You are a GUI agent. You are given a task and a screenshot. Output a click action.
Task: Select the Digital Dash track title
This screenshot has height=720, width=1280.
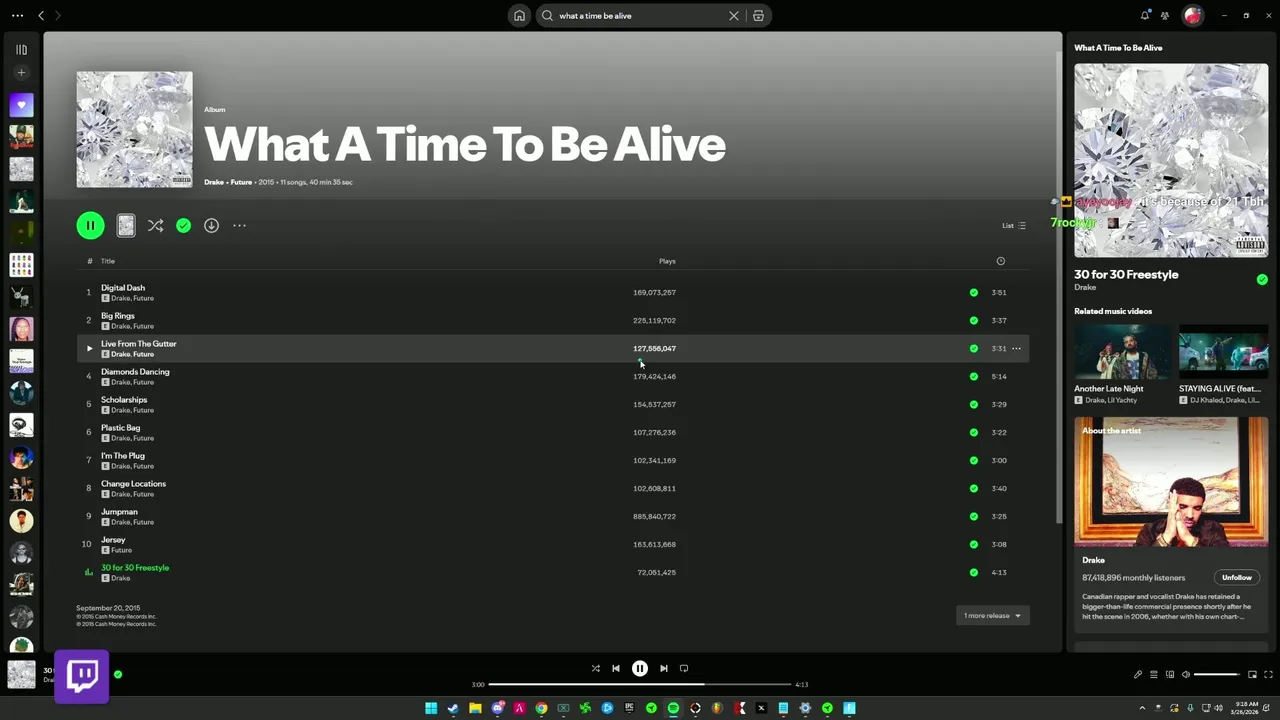pyautogui.click(x=123, y=288)
